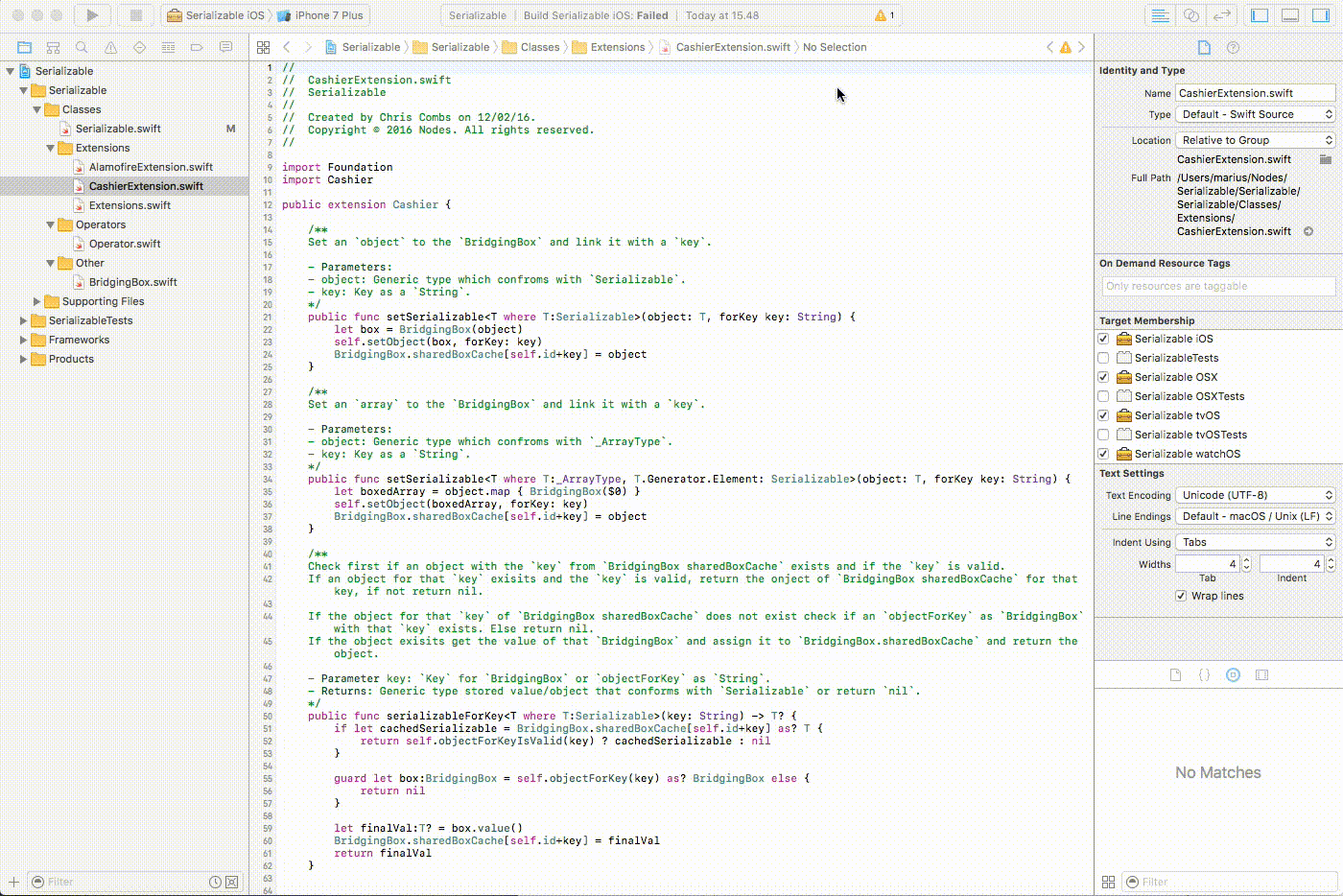This screenshot has width=1343, height=896.
Task: Show the Media library
Action: 1261,675
